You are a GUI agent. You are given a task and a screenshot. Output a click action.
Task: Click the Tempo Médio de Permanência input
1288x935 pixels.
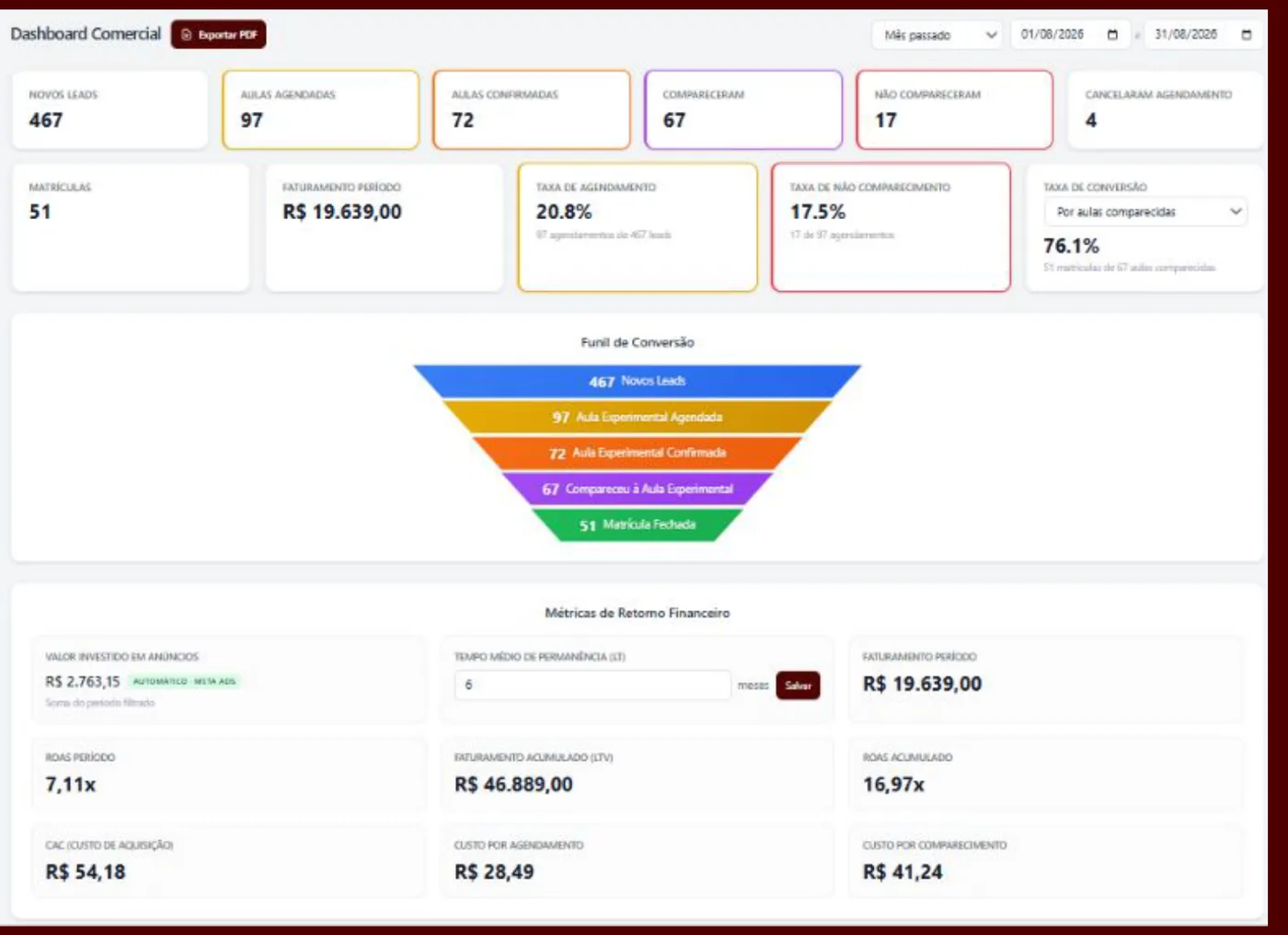(x=592, y=685)
